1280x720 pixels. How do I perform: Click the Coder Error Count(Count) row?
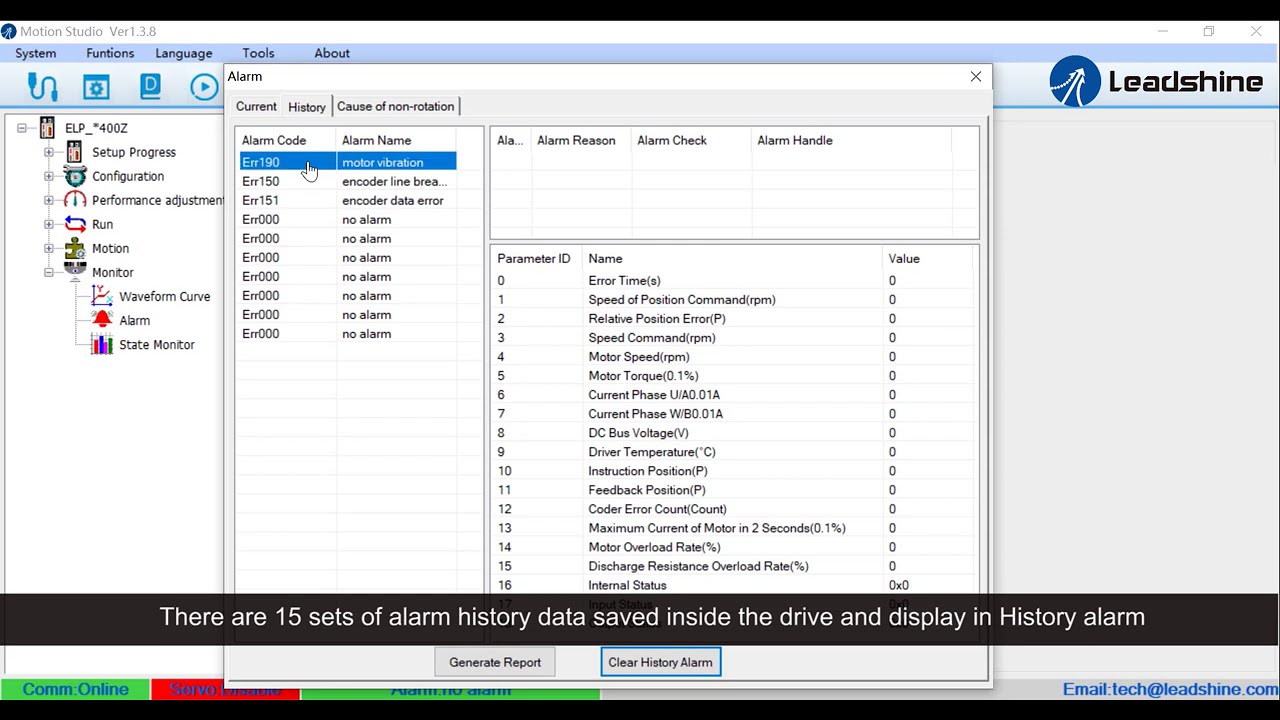(733, 508)
